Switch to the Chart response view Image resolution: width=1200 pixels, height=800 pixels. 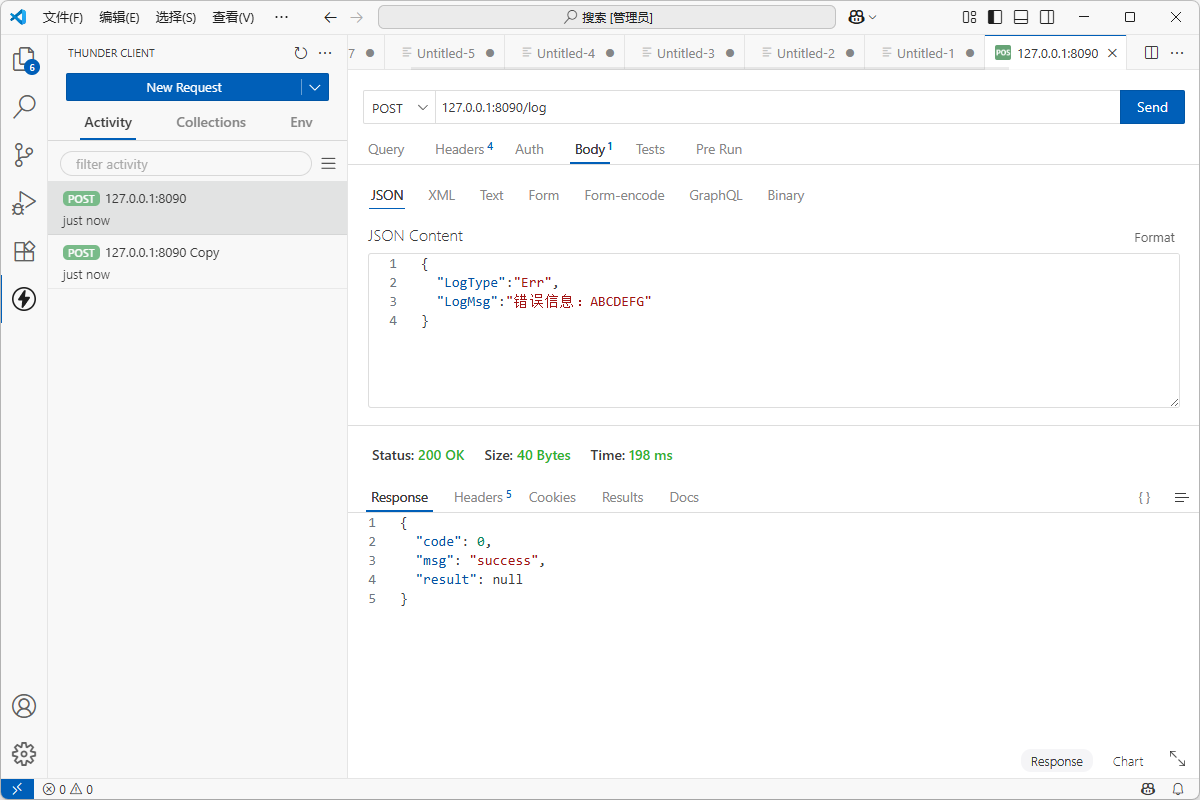point(1128,761)
